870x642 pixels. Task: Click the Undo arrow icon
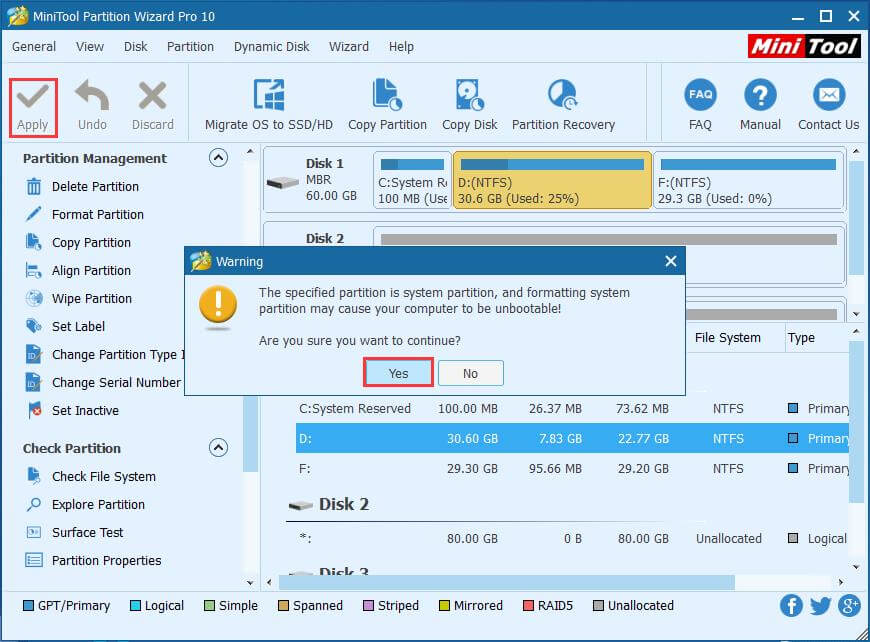[92, 98]
